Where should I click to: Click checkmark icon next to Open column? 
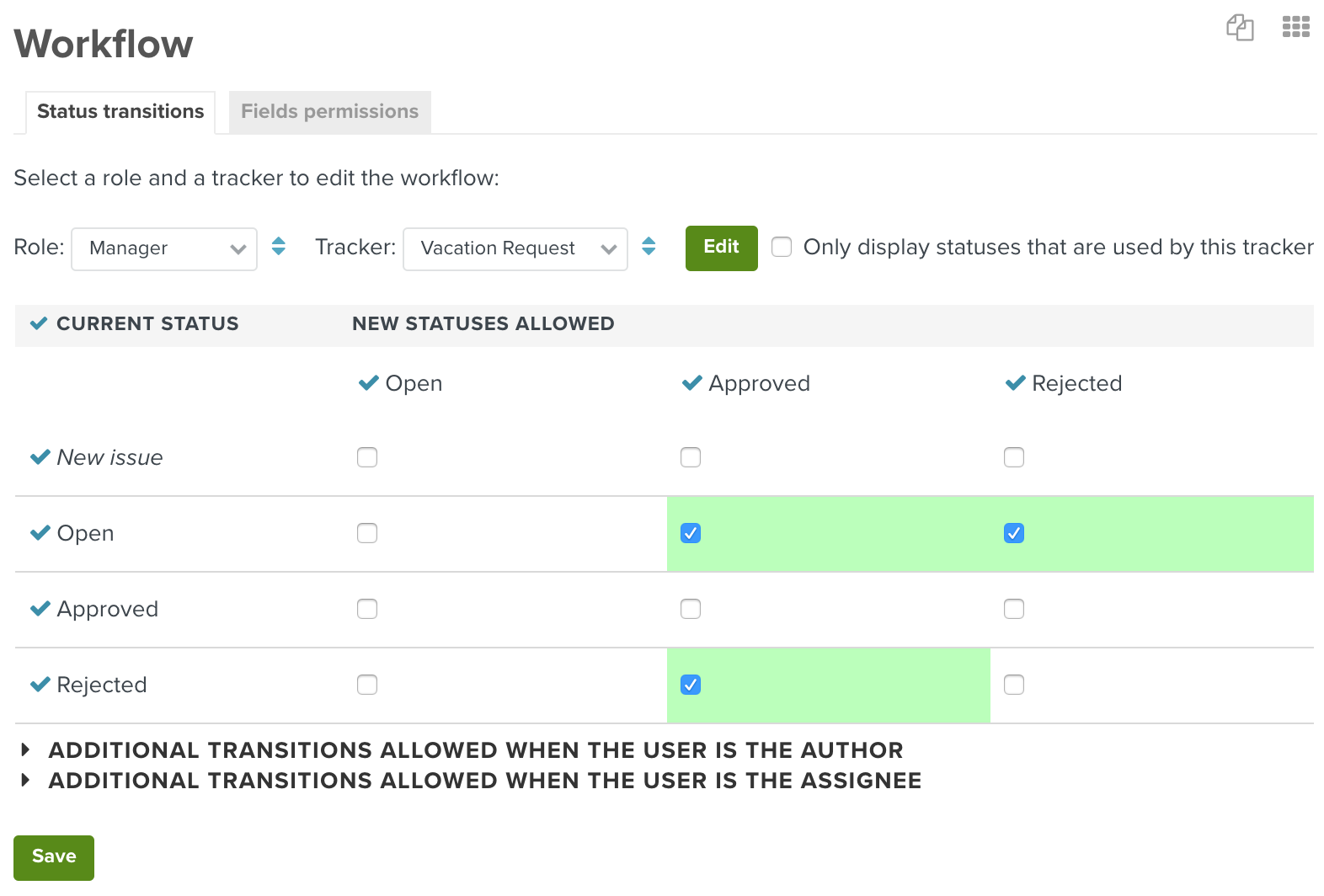coord(368,383)
